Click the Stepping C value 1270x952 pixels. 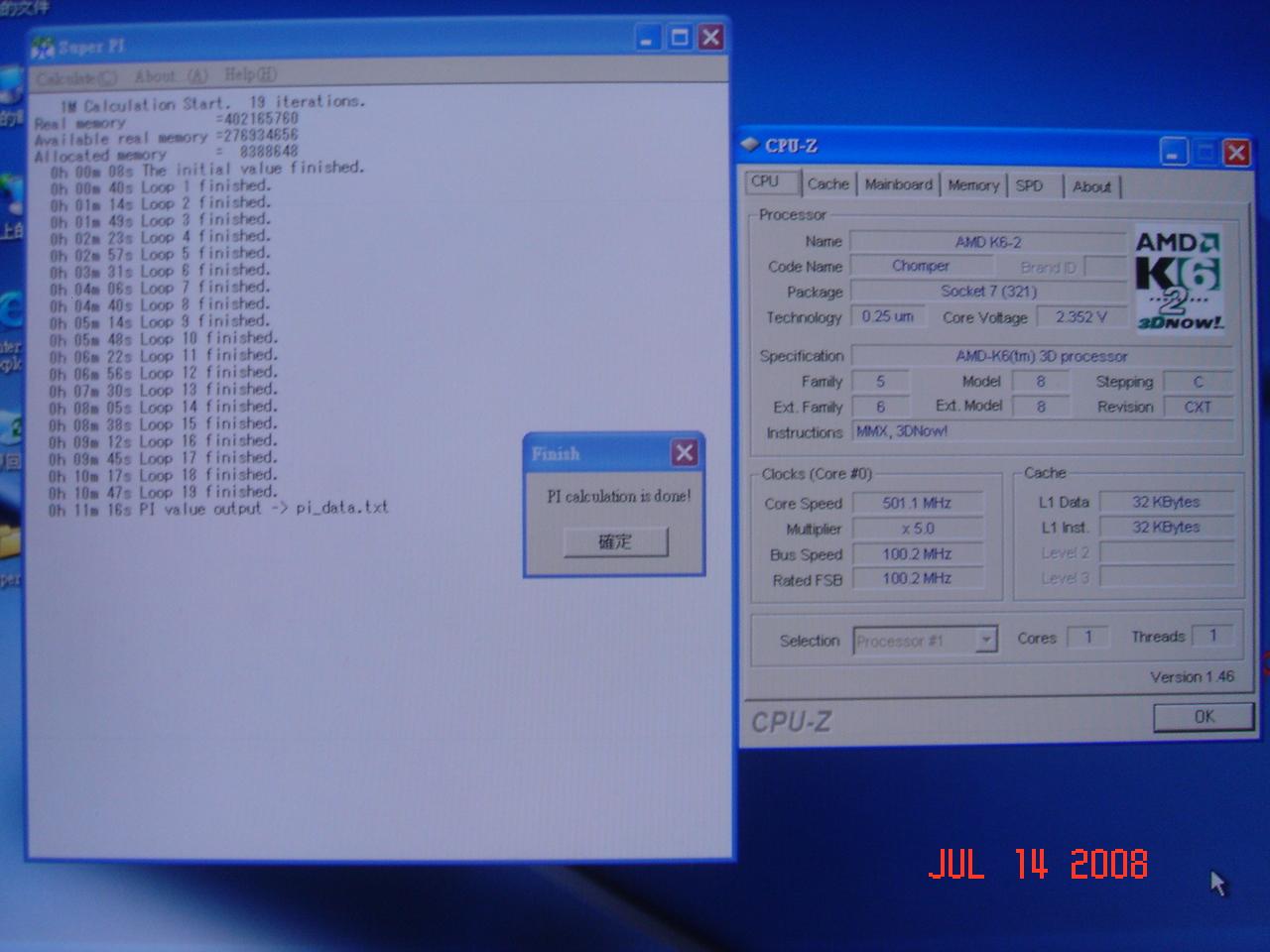1198,382
